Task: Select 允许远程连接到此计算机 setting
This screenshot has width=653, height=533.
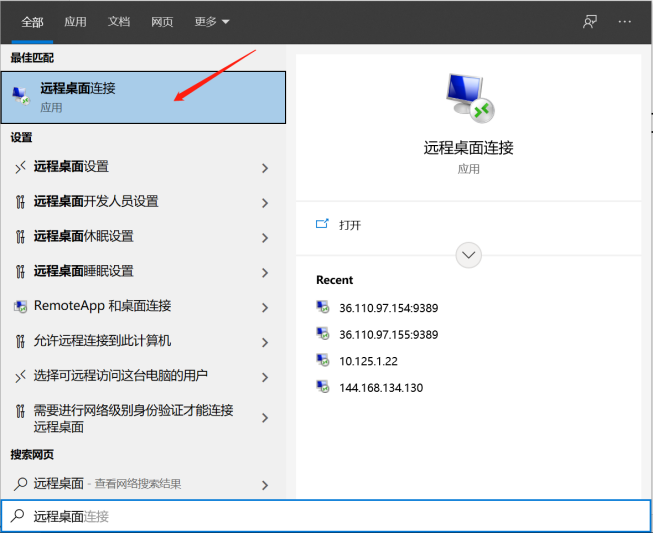Action: pyautogui.click(x=102, y=341)
